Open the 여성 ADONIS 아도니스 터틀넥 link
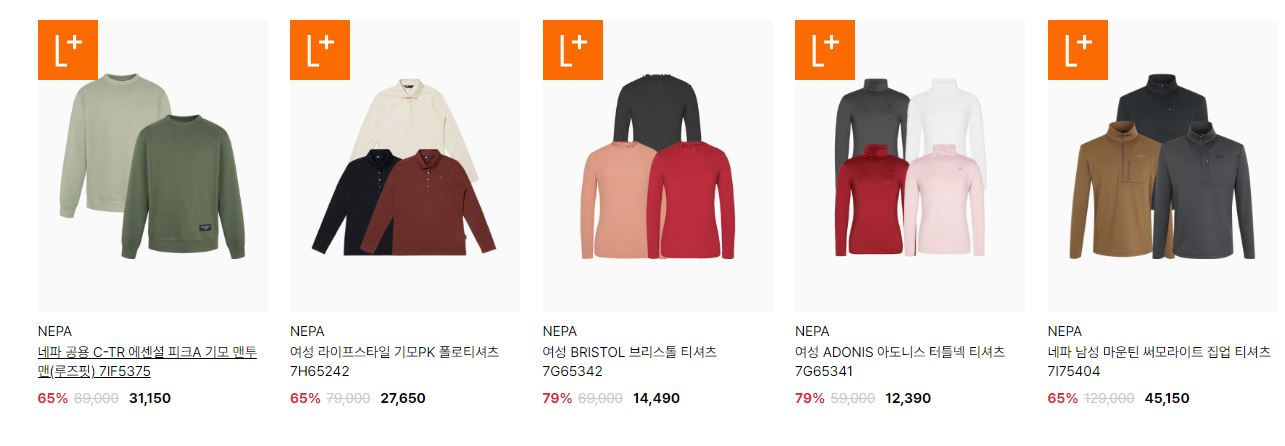Image resolution: width=1285 pixels, height=446 pixels. point(900,361)
